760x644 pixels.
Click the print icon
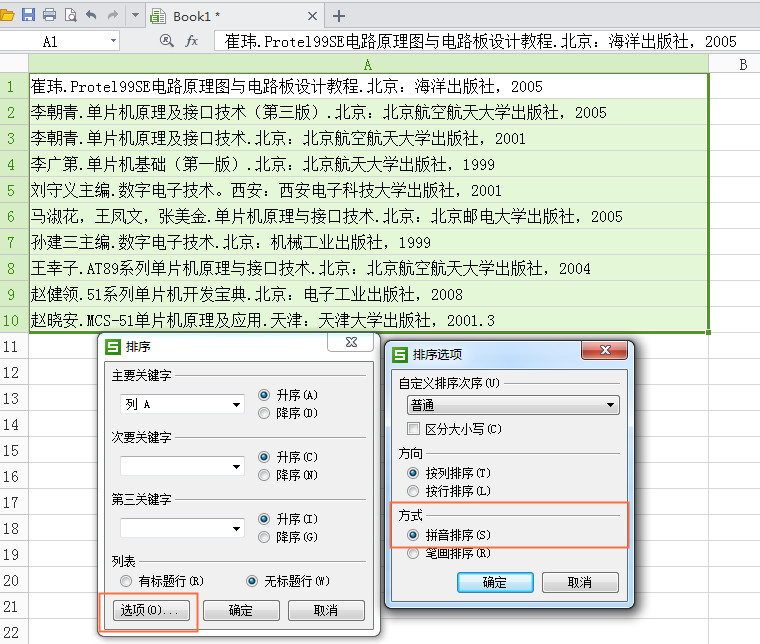pos(49,15)
